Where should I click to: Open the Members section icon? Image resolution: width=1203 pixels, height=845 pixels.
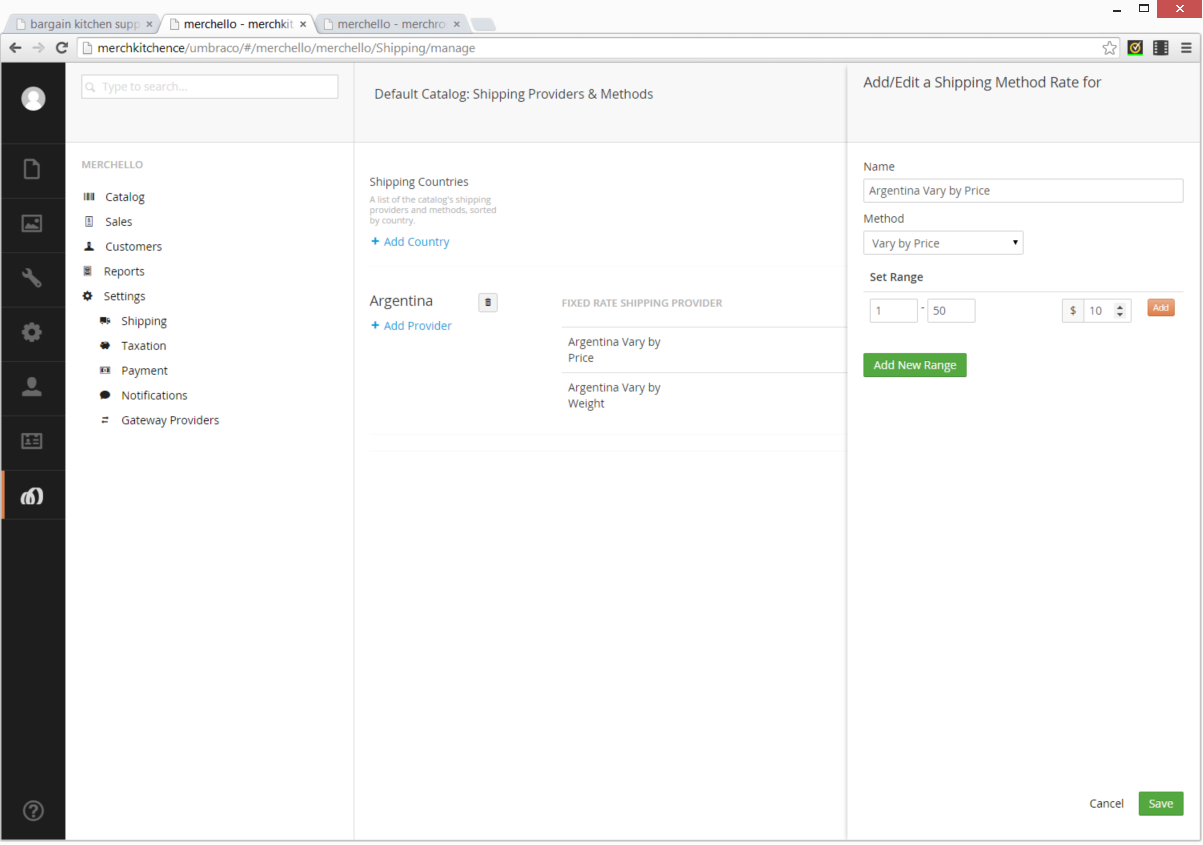point(32,441)
